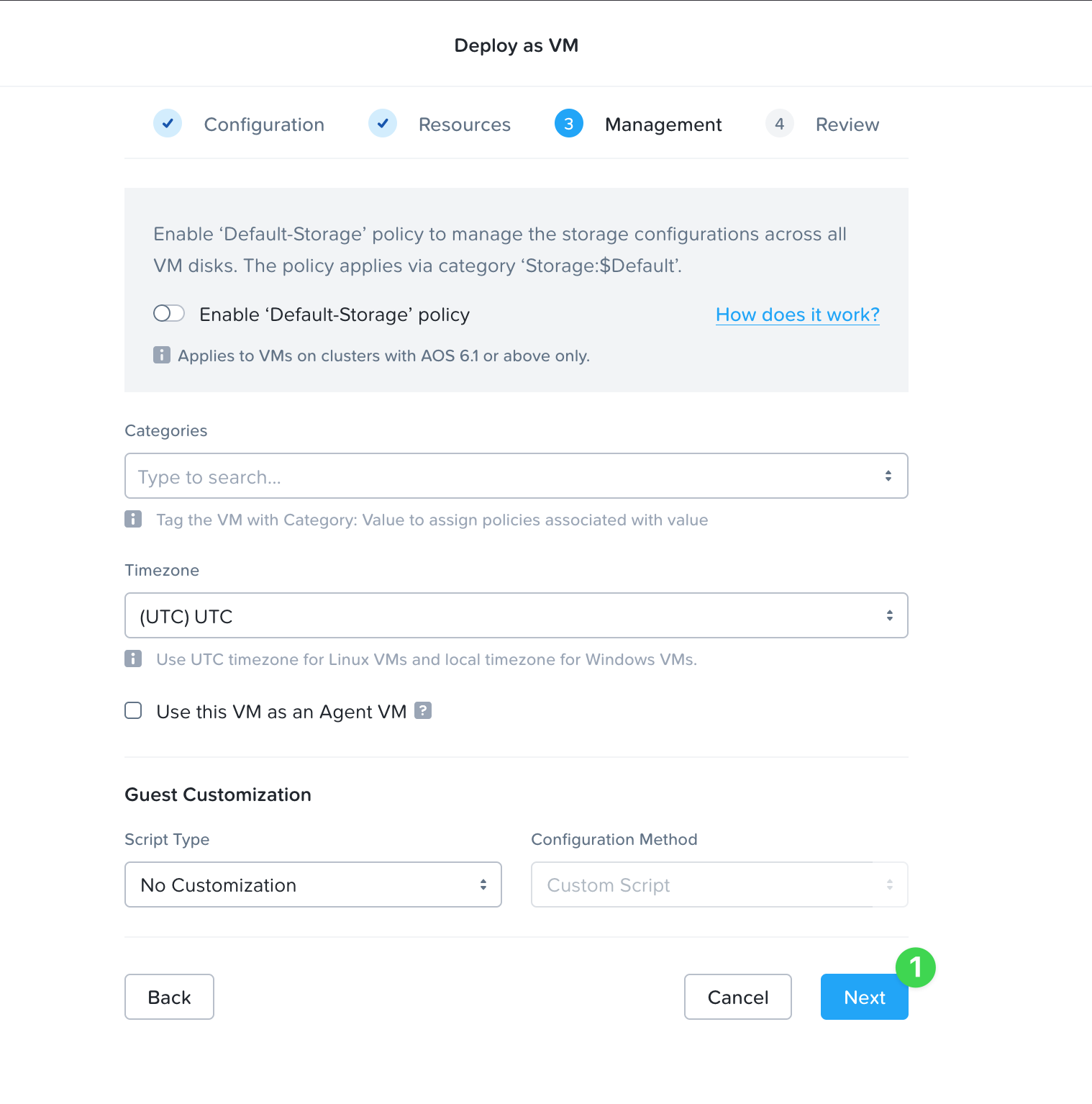Click the info icon beside Categories hint
The width and height of the screenshot is (1092, 1104).
point(133,519)
